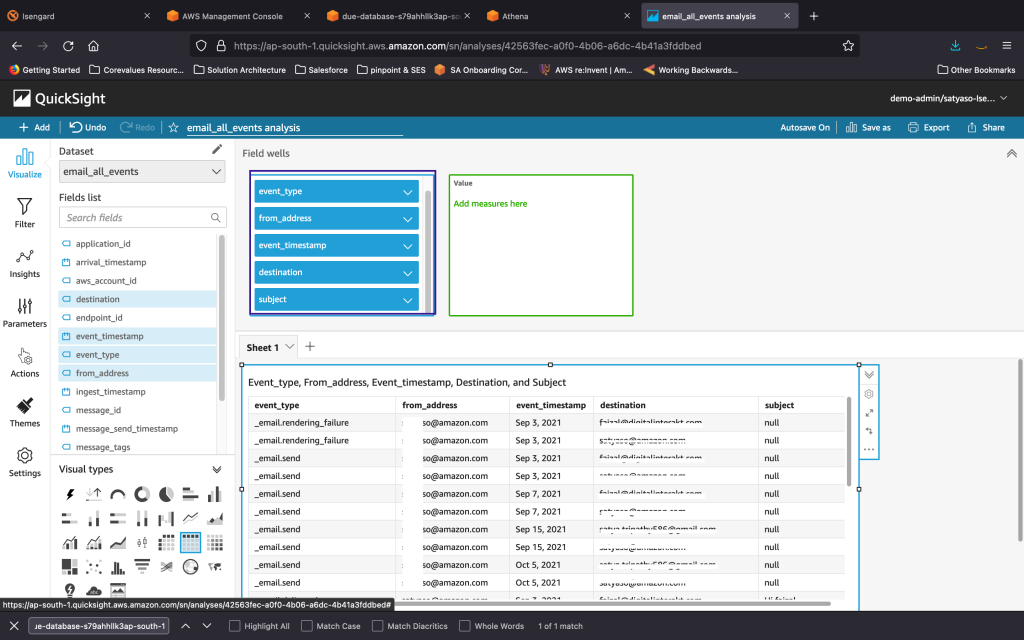This screenshot has width=1024, height=640.
Task: Open the Themes panel
Action: 25,411
